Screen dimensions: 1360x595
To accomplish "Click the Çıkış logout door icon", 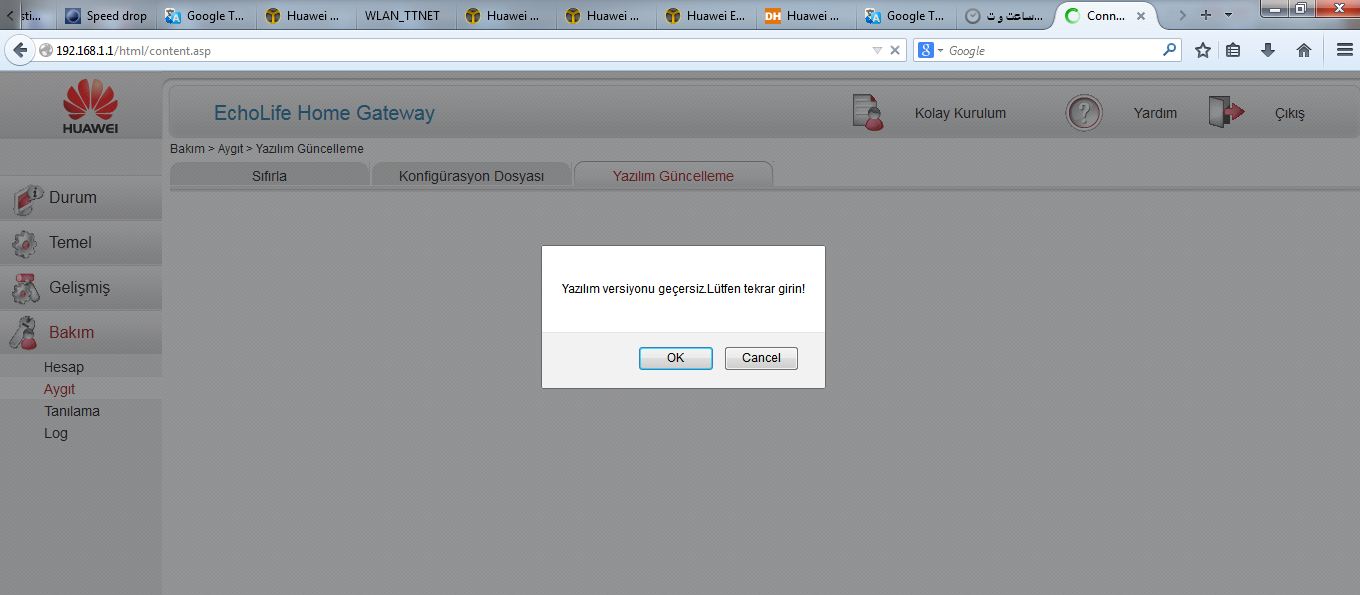I will pyautogui.click(x=1225, y=112).
